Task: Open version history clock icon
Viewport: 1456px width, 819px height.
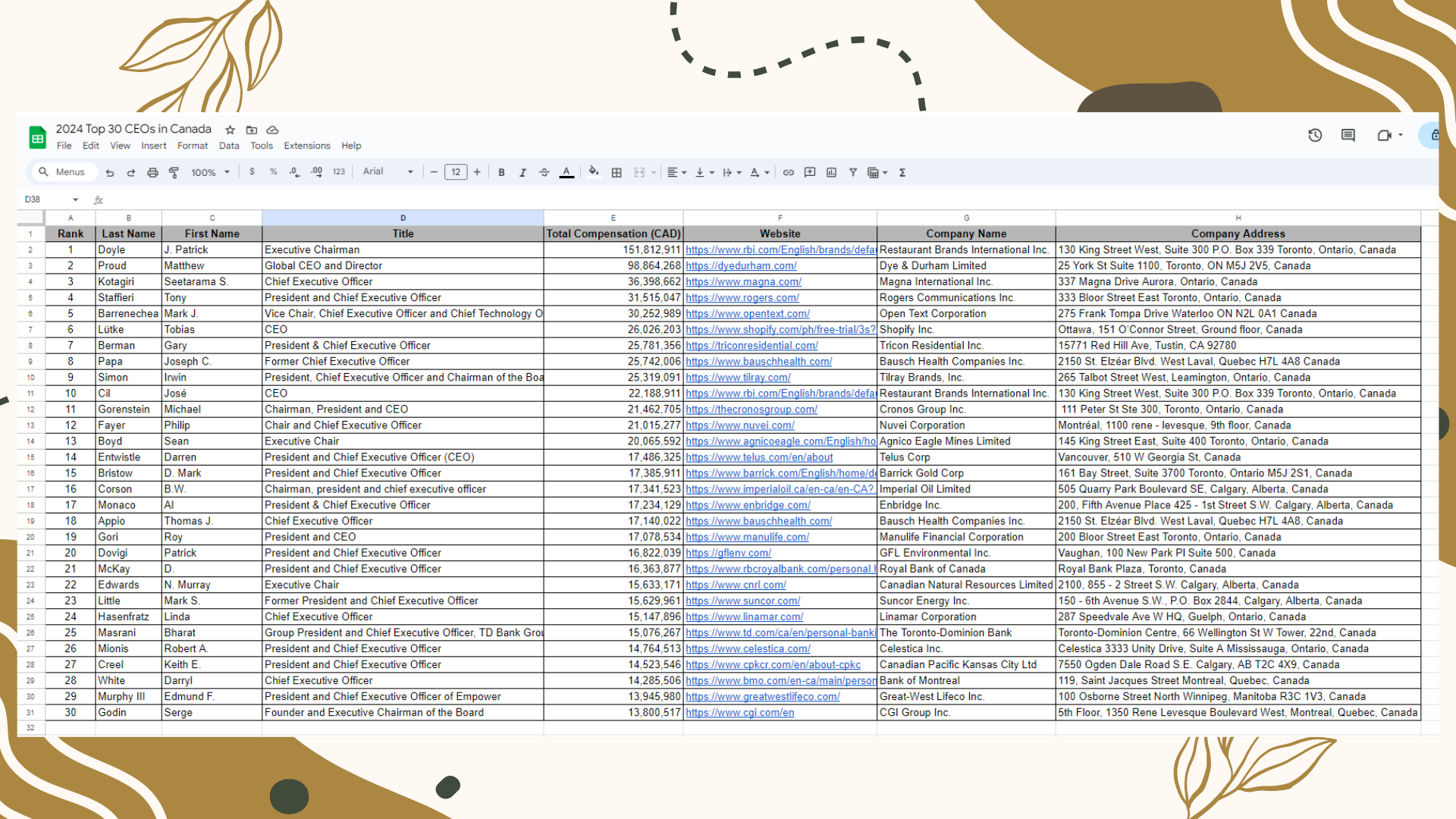Action: (x=1315, y=135)
